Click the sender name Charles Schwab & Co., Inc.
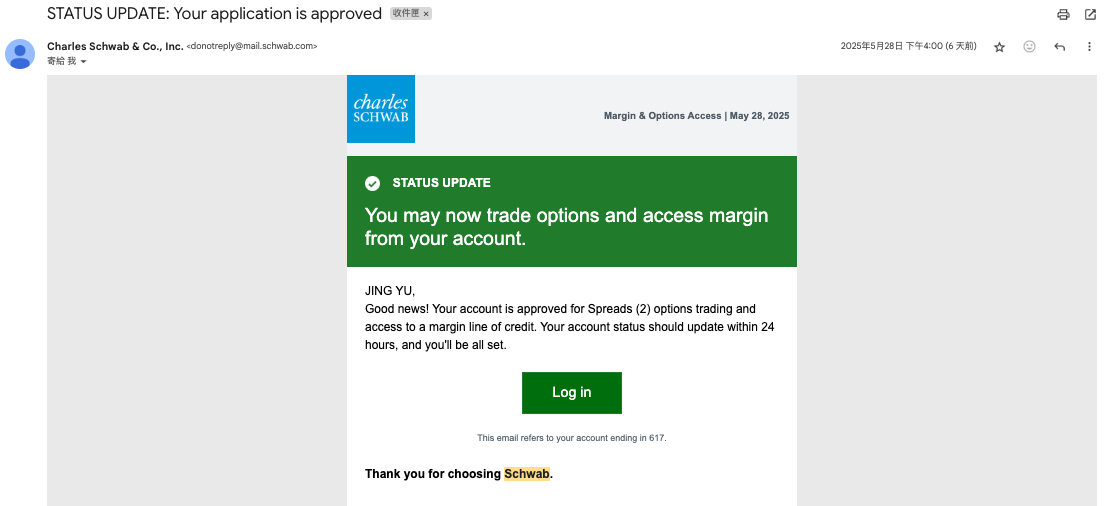Viewport: 1105px width, 506px height. coord(115,46)
